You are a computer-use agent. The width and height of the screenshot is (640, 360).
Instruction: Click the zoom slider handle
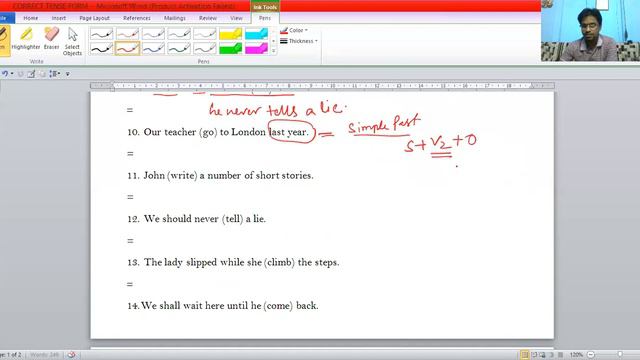tap(620, 355)
